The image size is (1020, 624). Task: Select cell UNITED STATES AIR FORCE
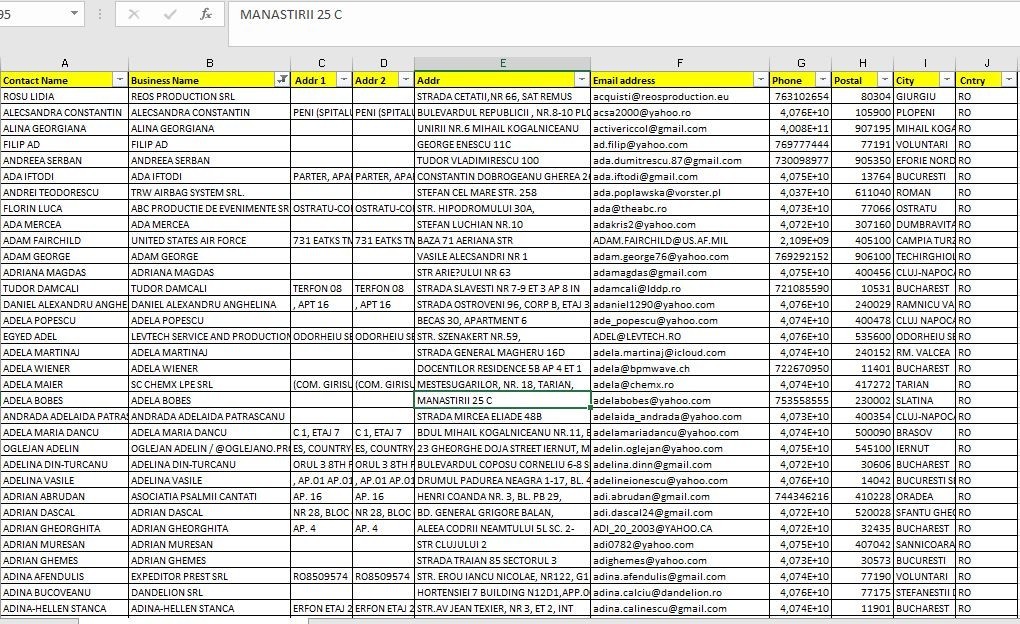pyautogui.click(x=209, y=240)
